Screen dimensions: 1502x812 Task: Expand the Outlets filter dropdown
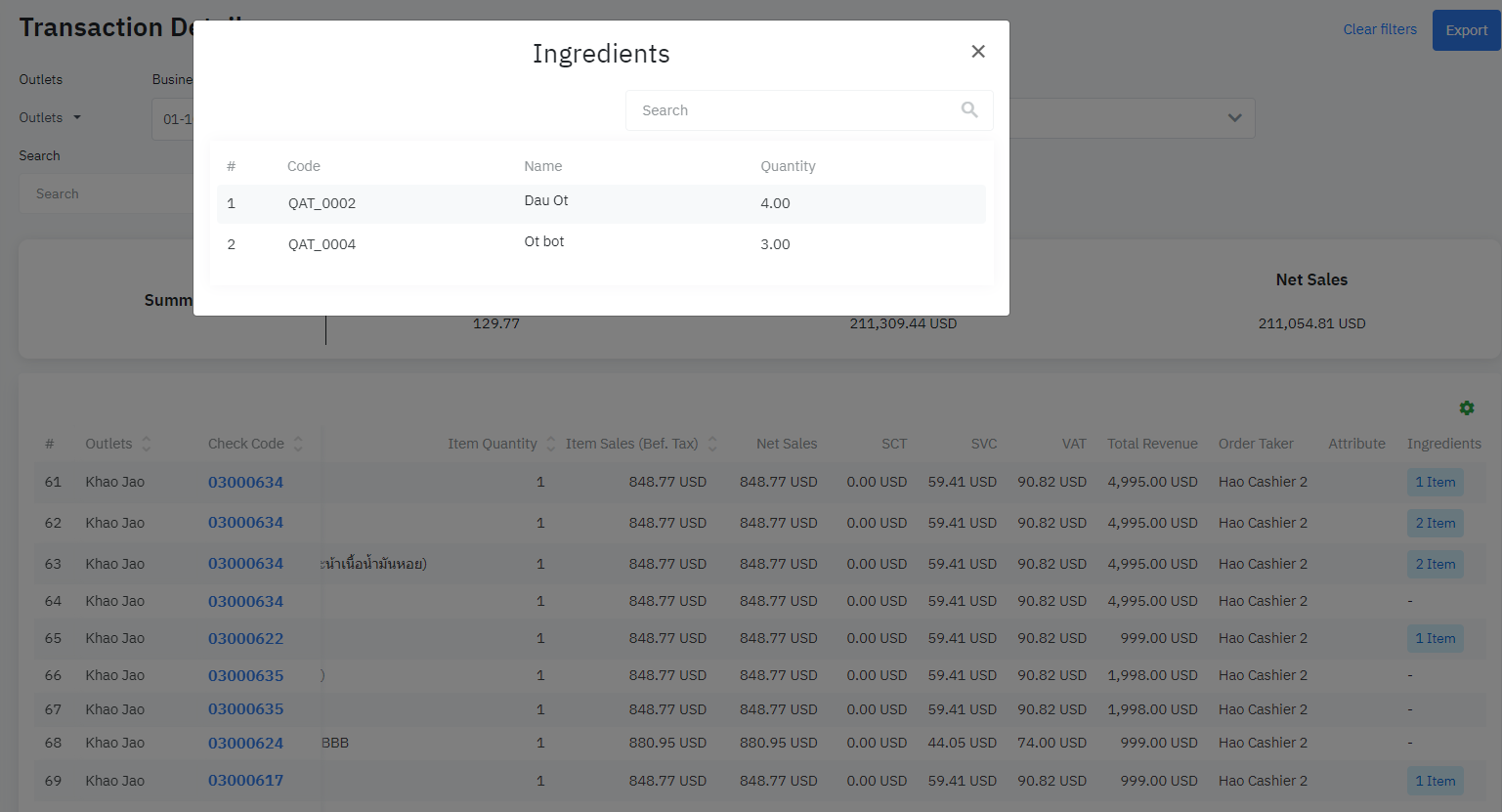click(51, 117)
